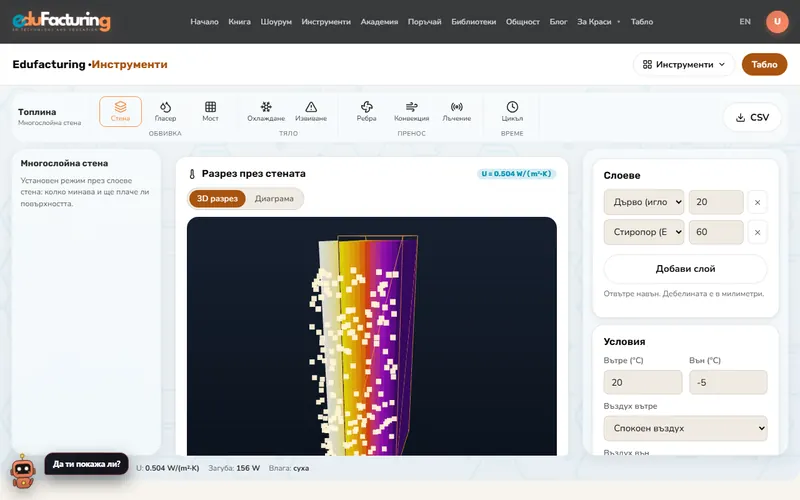Click the U=0.504 badge
Image resolution: width=800 pixels, height=500 pixels.
(516, 174)
